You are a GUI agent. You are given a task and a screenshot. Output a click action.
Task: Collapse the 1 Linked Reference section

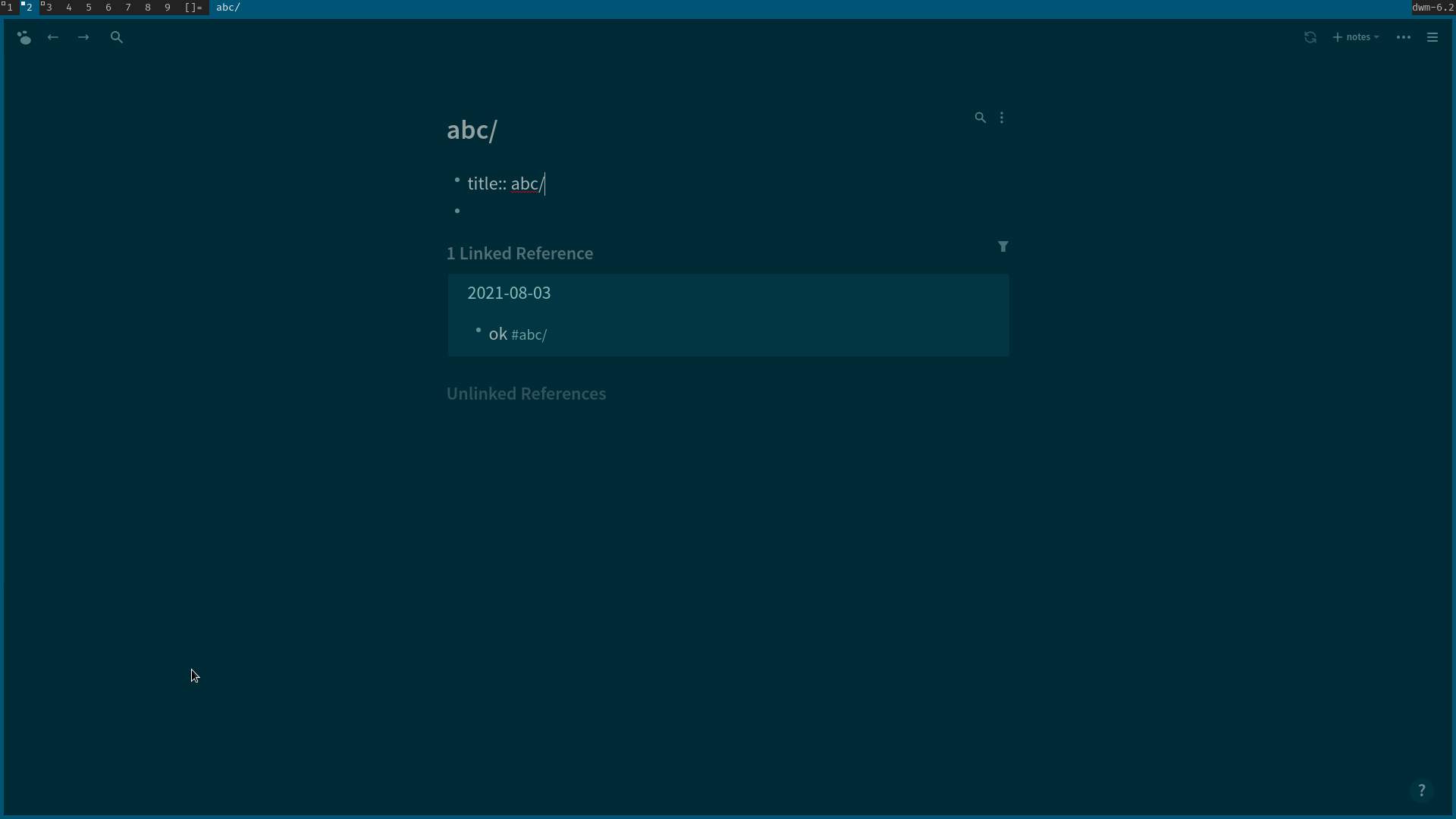[x=520, y=253]
